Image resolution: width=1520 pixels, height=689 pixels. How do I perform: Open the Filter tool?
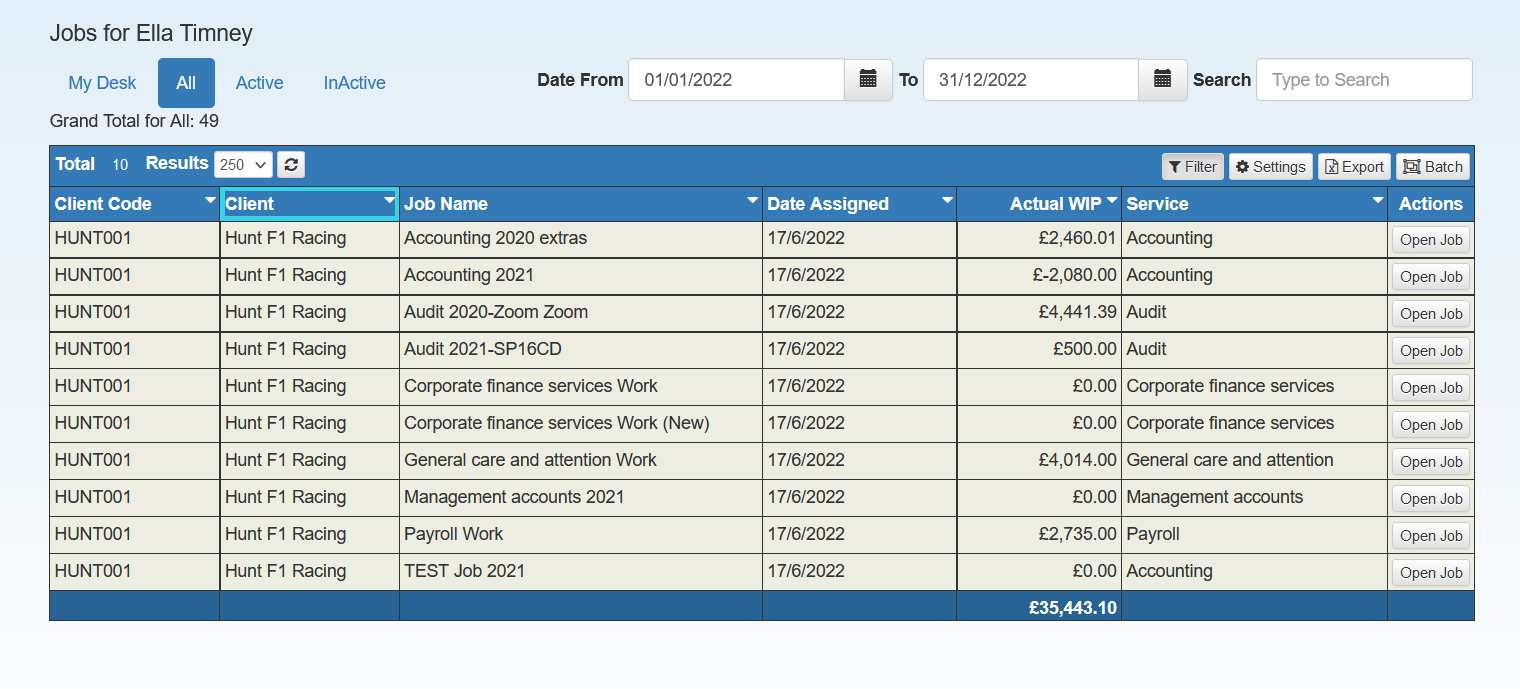pyautogui.click(x=1192, y=167)
